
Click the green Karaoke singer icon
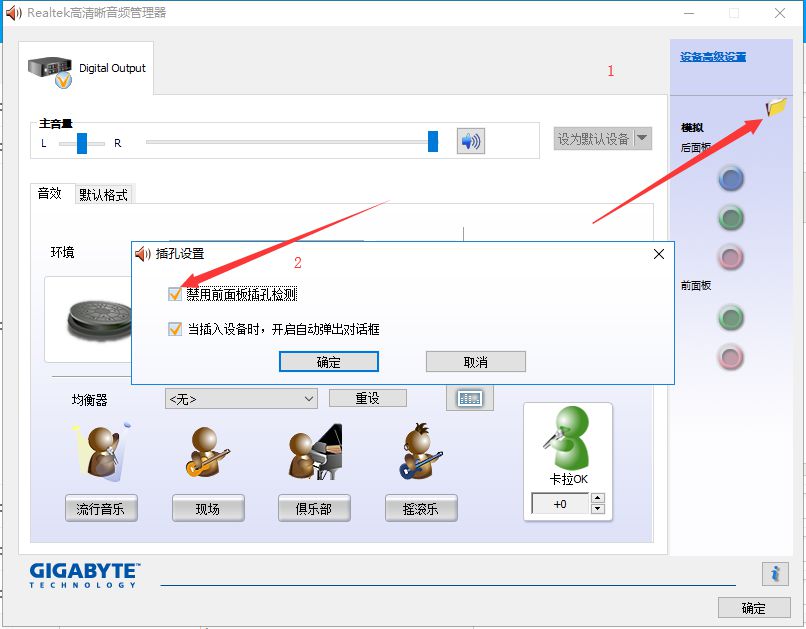[568, 438]
